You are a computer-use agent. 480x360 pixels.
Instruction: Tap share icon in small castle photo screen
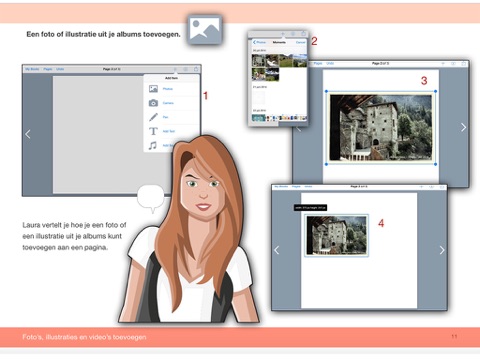442,187
